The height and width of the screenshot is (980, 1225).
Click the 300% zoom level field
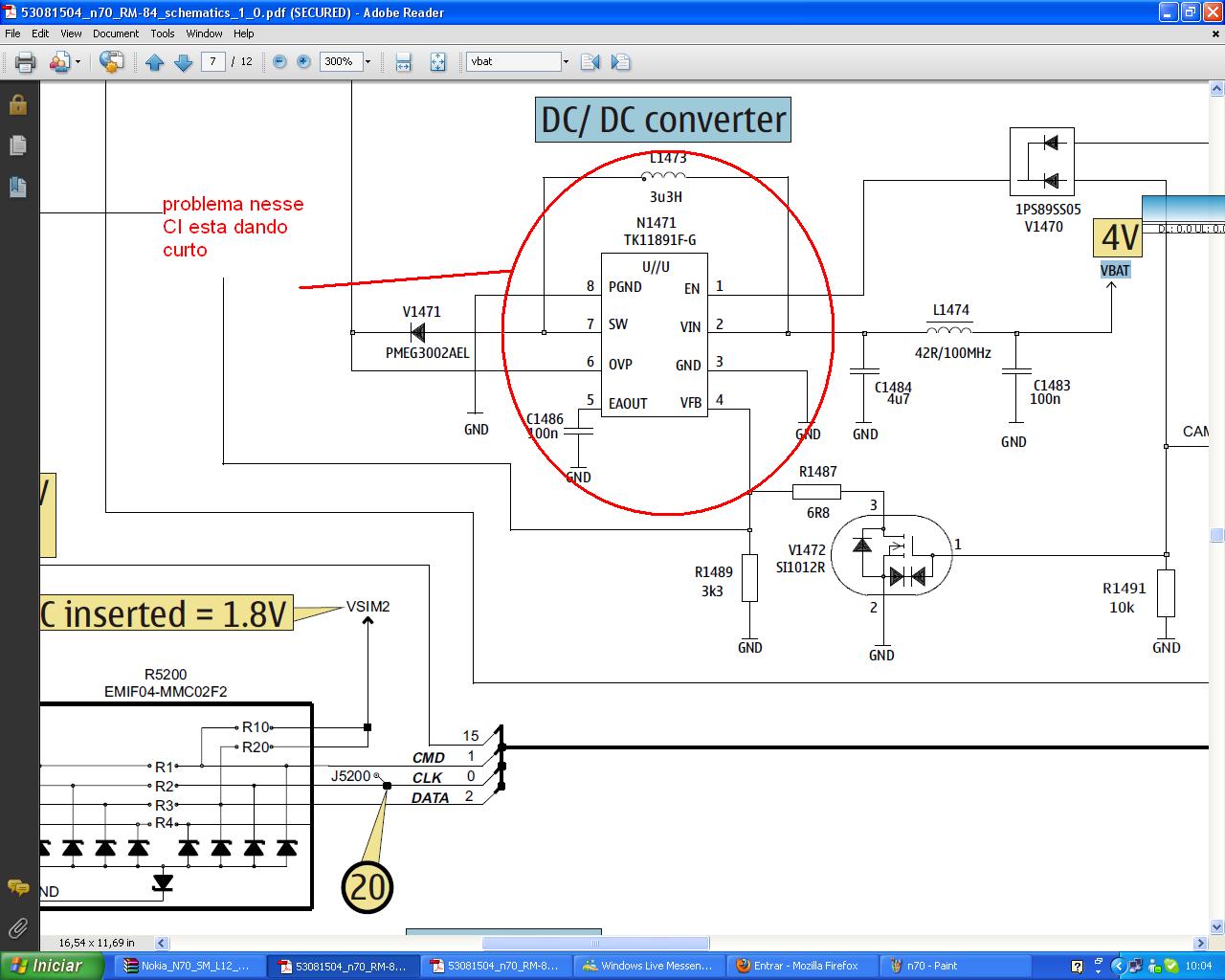pos(340,61)
